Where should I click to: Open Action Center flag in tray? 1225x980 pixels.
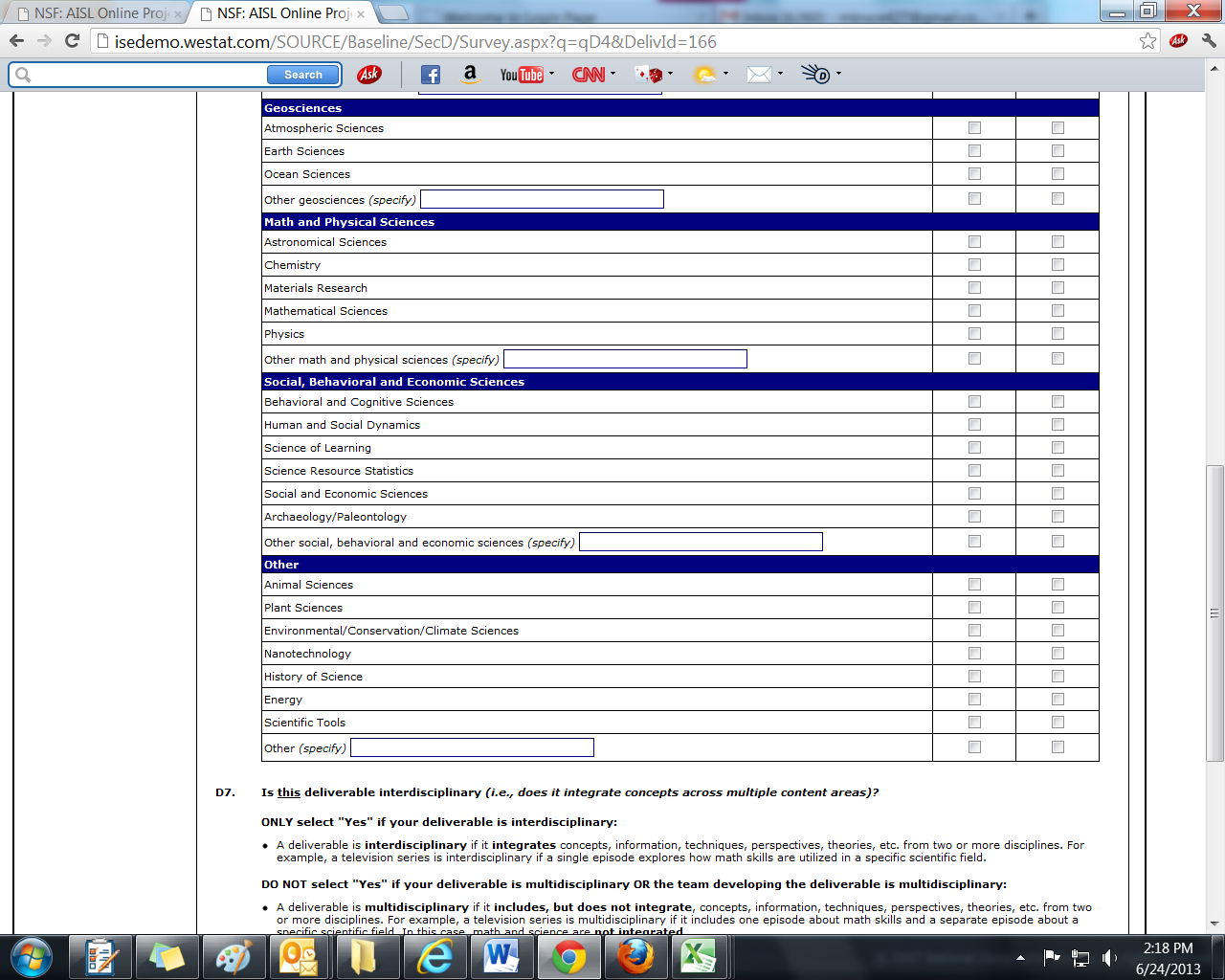click(x=1052, y=957)
